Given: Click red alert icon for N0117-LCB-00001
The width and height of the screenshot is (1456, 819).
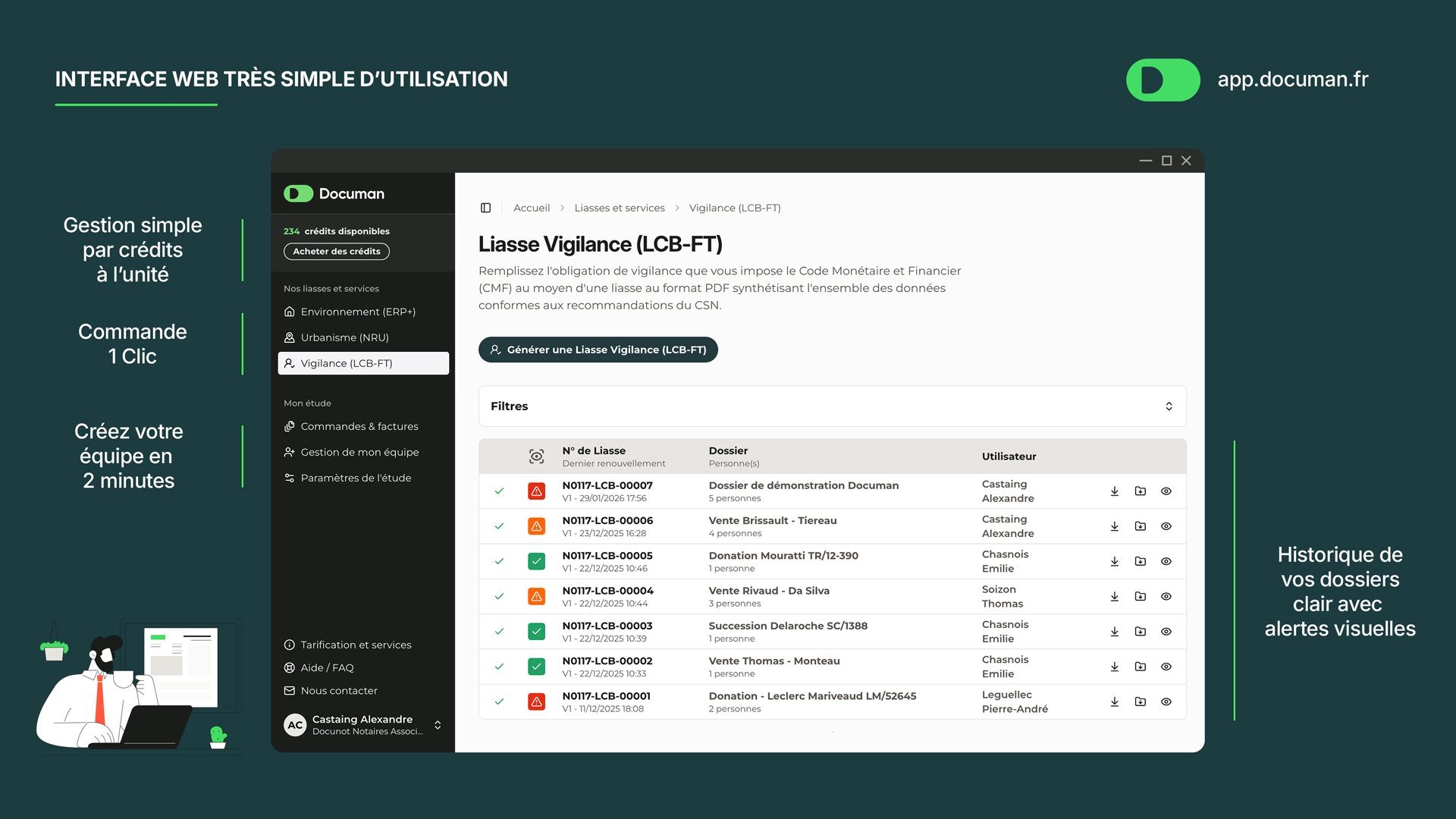Looking at the screenshot, I should pos(536,702).
